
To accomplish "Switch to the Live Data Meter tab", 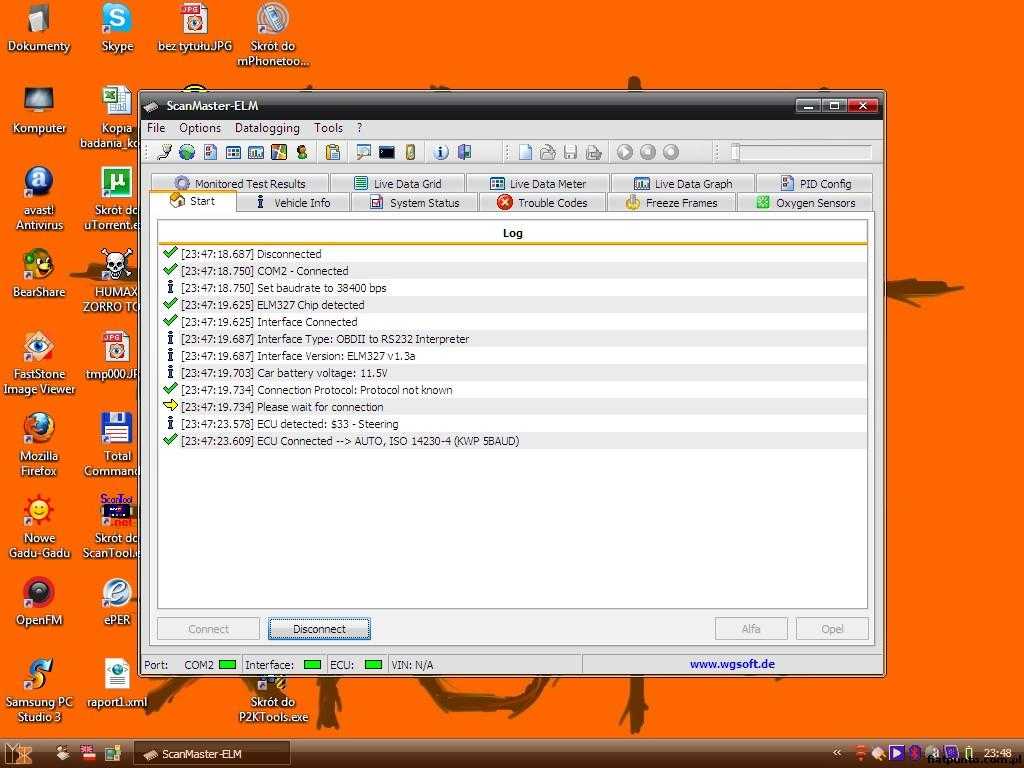I will (x=538, y=184).
